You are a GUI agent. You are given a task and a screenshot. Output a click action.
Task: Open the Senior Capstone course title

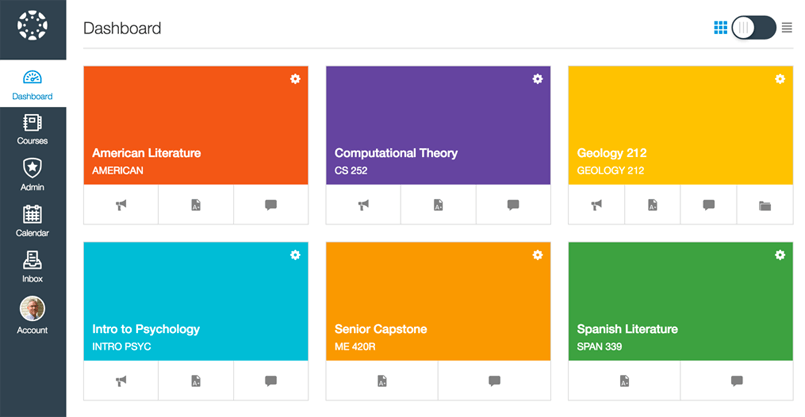click(381, 329)
